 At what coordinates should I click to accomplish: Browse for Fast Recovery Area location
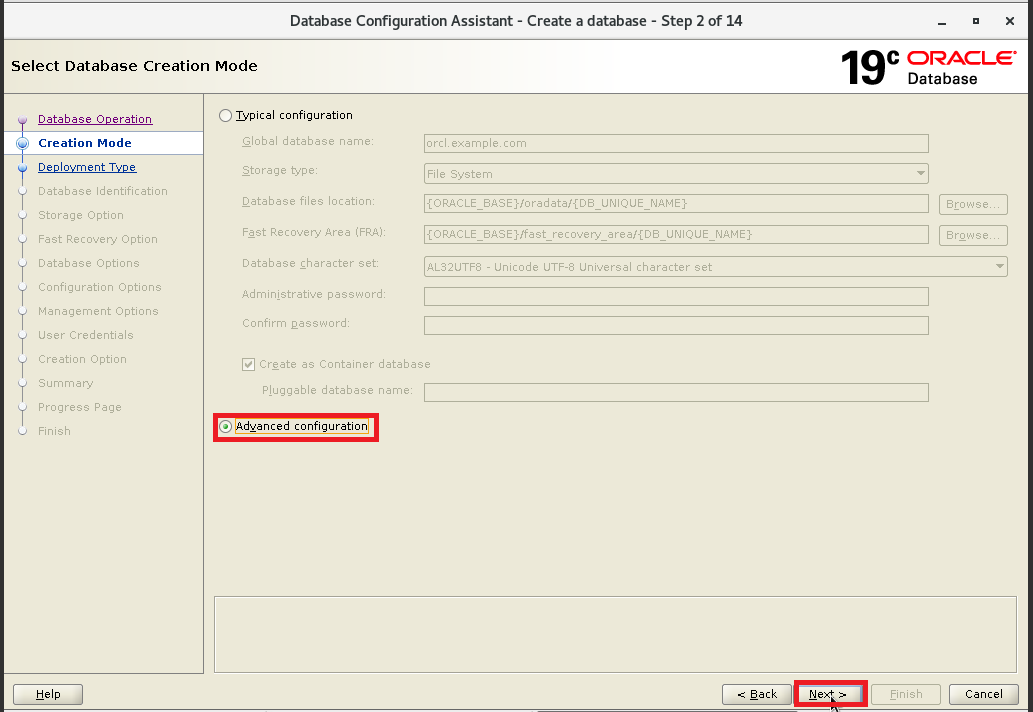973,235
